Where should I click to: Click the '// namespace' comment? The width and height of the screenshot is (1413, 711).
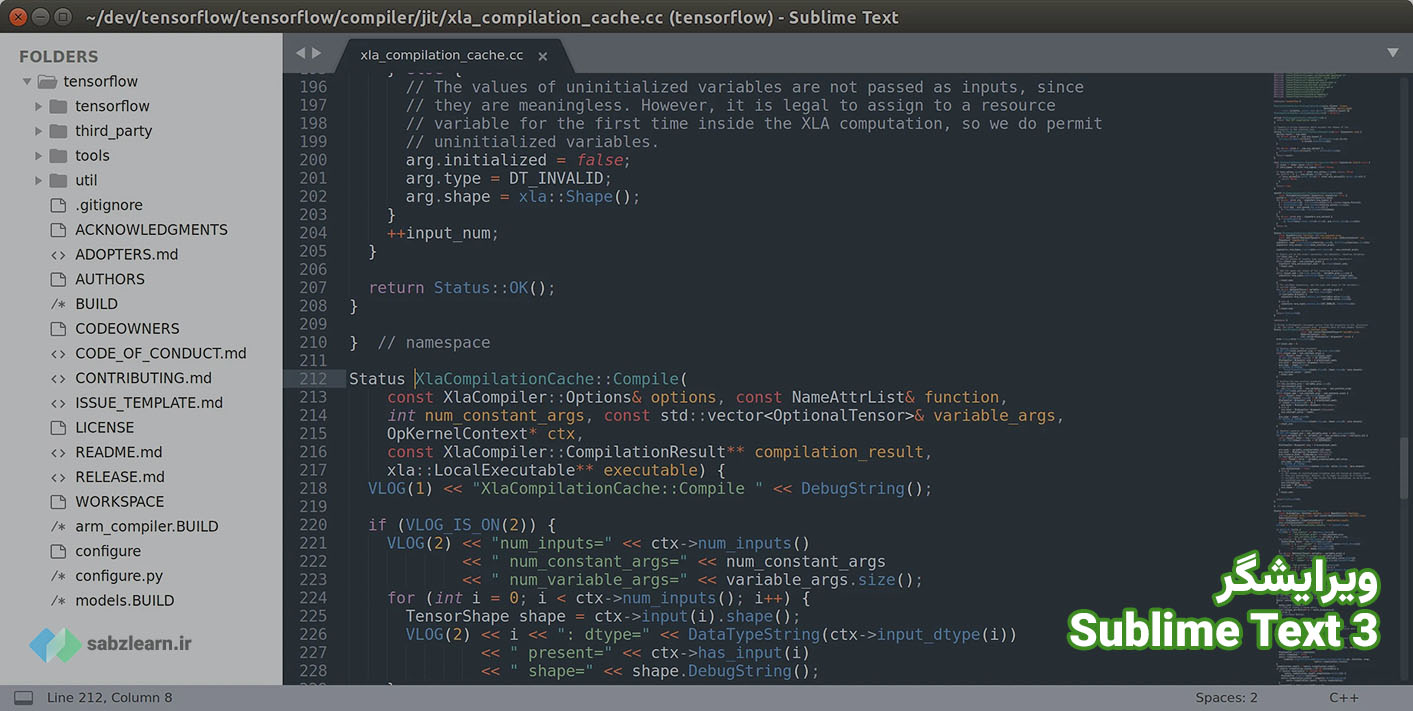[434, 343]
